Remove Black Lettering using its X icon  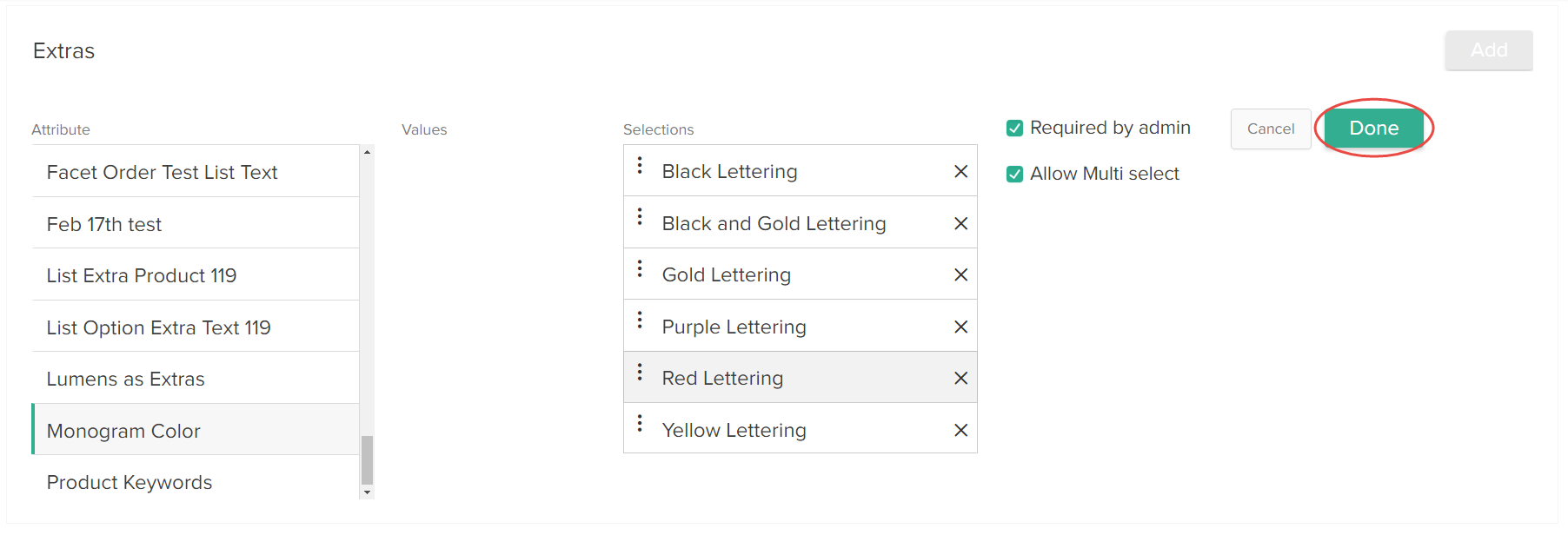pos(960,170)
